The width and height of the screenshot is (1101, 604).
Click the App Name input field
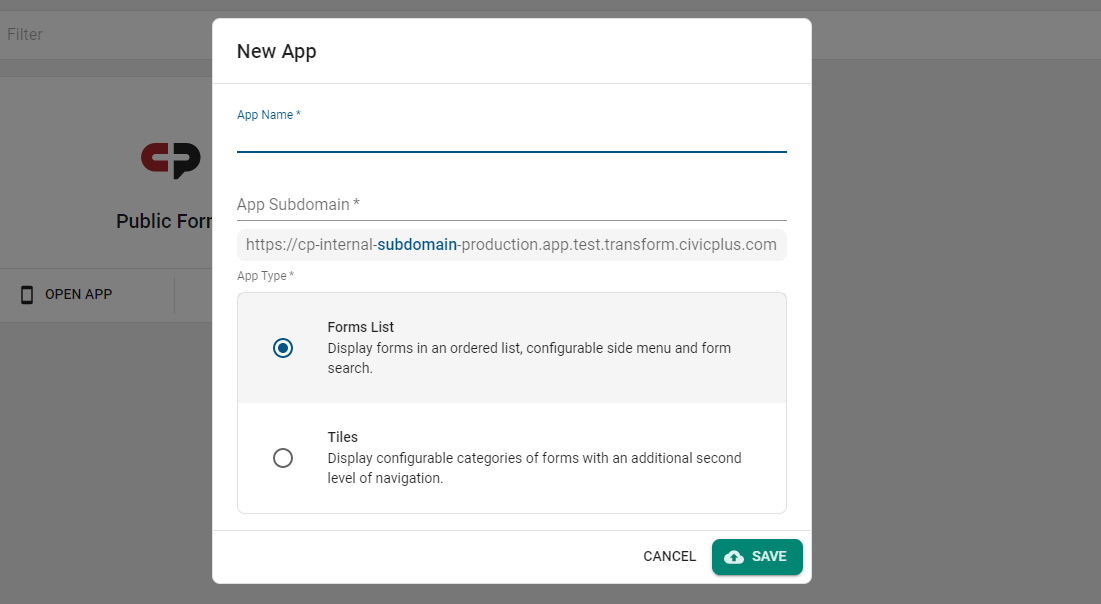click(511, 138)
